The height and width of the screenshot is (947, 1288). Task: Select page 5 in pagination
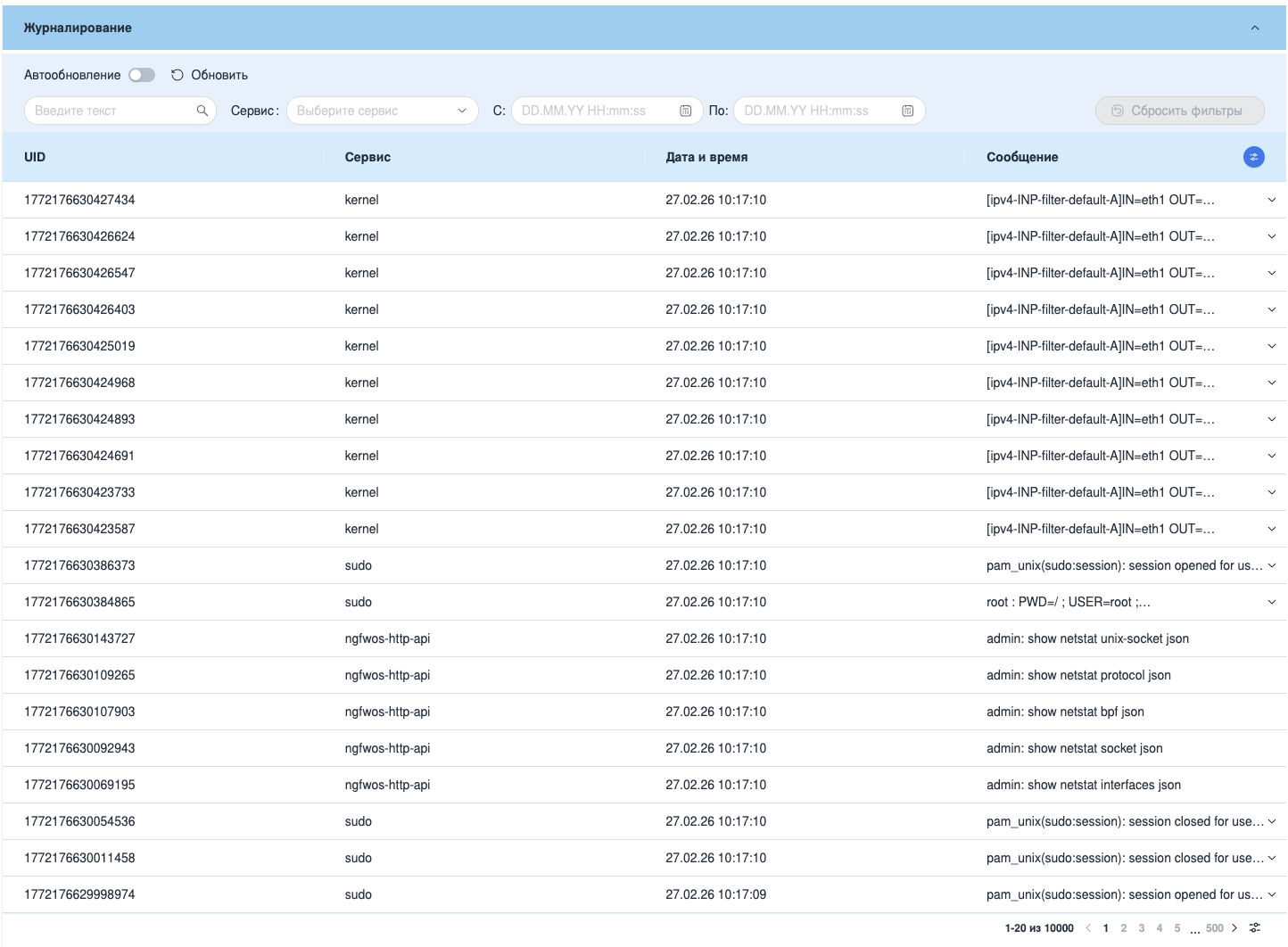pyautogui.click(x=1177, y=928)
